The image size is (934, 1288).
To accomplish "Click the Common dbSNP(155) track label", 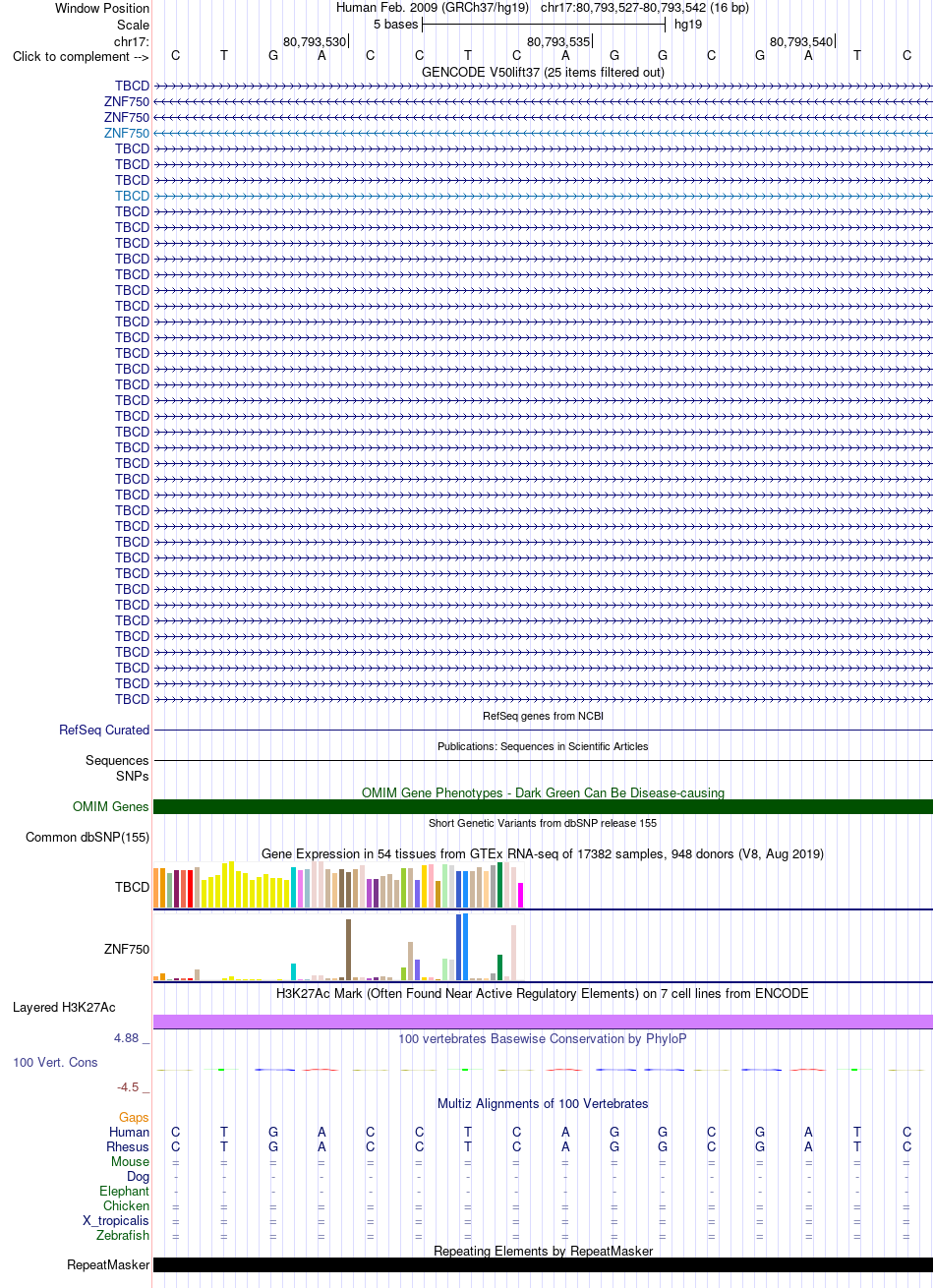I will click(88, 838).
